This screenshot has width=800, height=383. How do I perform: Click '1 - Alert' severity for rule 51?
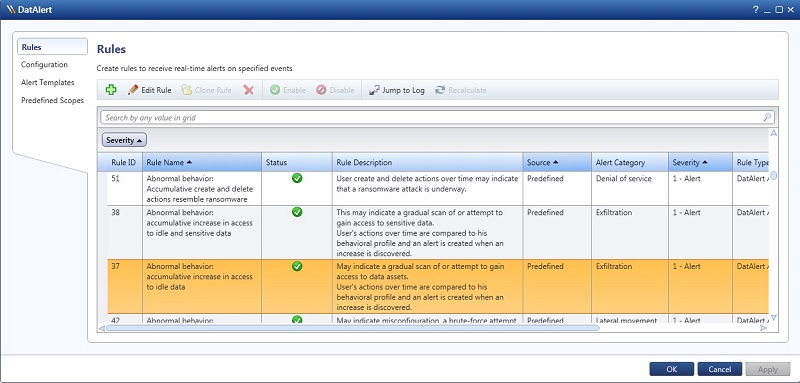click(700, 189)
